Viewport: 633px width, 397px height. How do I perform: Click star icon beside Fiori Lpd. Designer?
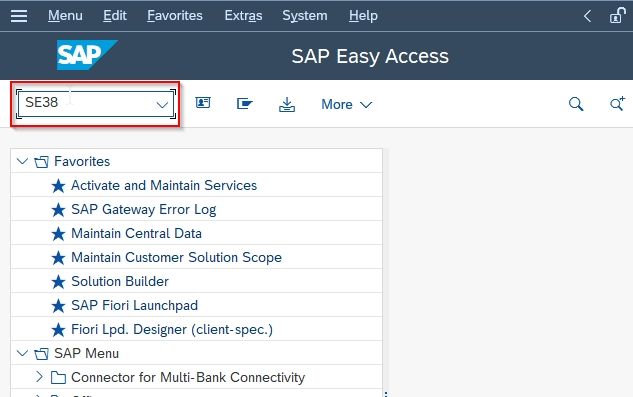58,330
